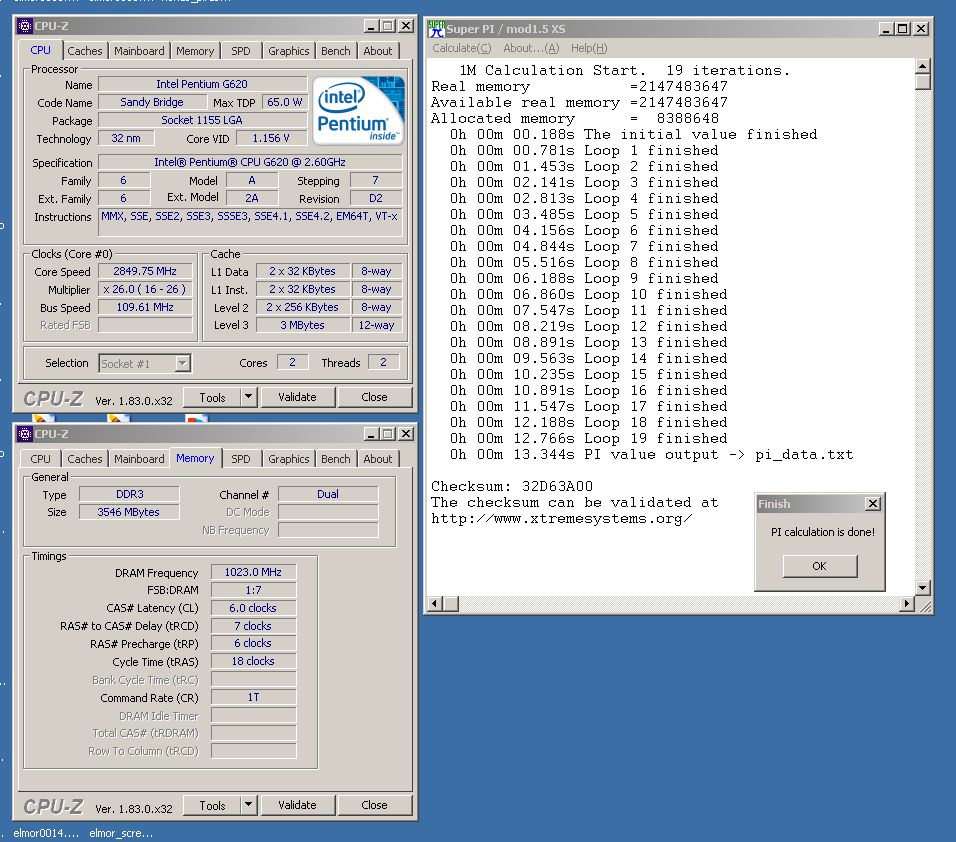
Task: Open Caches tab in bottom CPU-Z window
Action: pyautogui.click(x=85, y=459)
